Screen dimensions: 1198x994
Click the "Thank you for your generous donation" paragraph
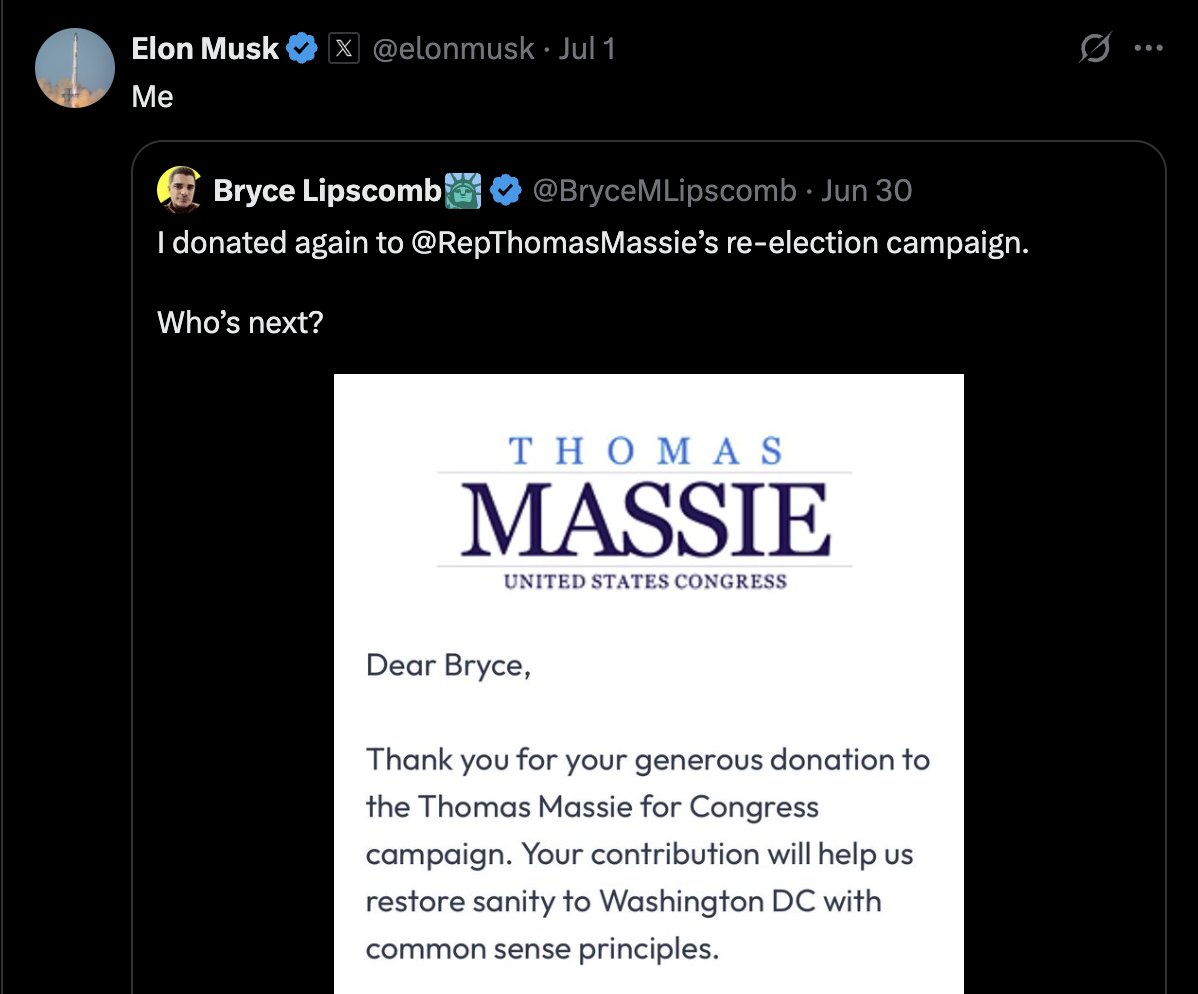click(x=647, y=853)
